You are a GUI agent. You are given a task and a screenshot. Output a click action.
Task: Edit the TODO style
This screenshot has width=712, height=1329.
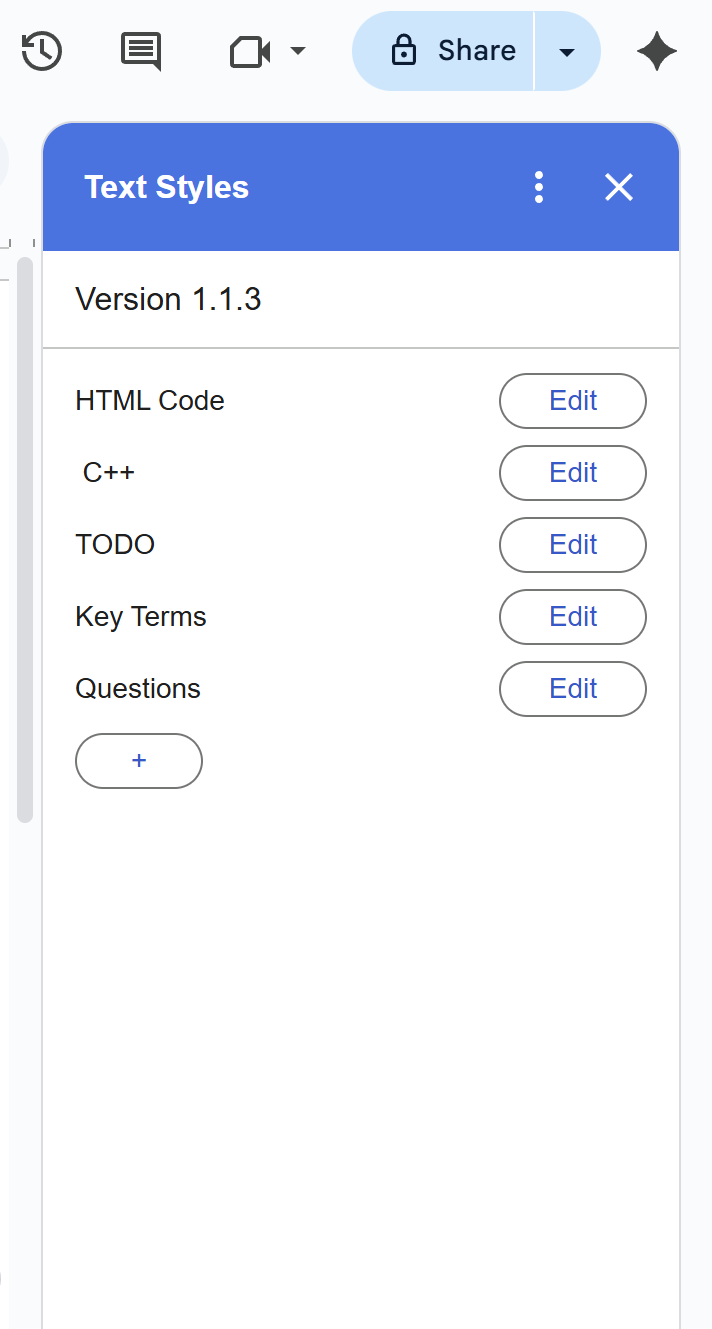point(572,544)
